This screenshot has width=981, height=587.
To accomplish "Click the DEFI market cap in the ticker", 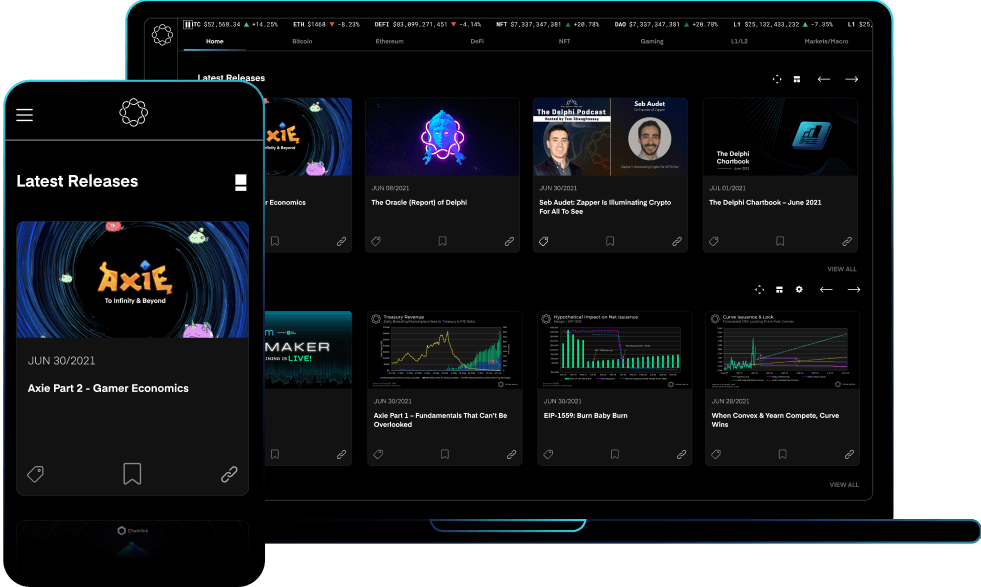I will pos(427,25).
